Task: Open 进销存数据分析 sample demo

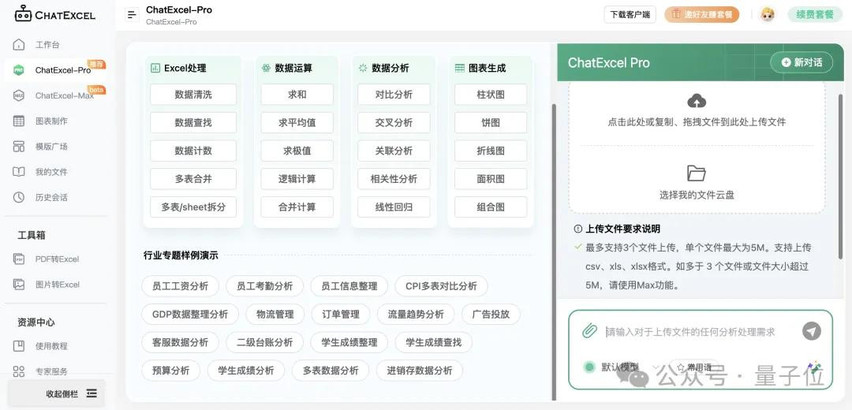Action: pos(419,371)
